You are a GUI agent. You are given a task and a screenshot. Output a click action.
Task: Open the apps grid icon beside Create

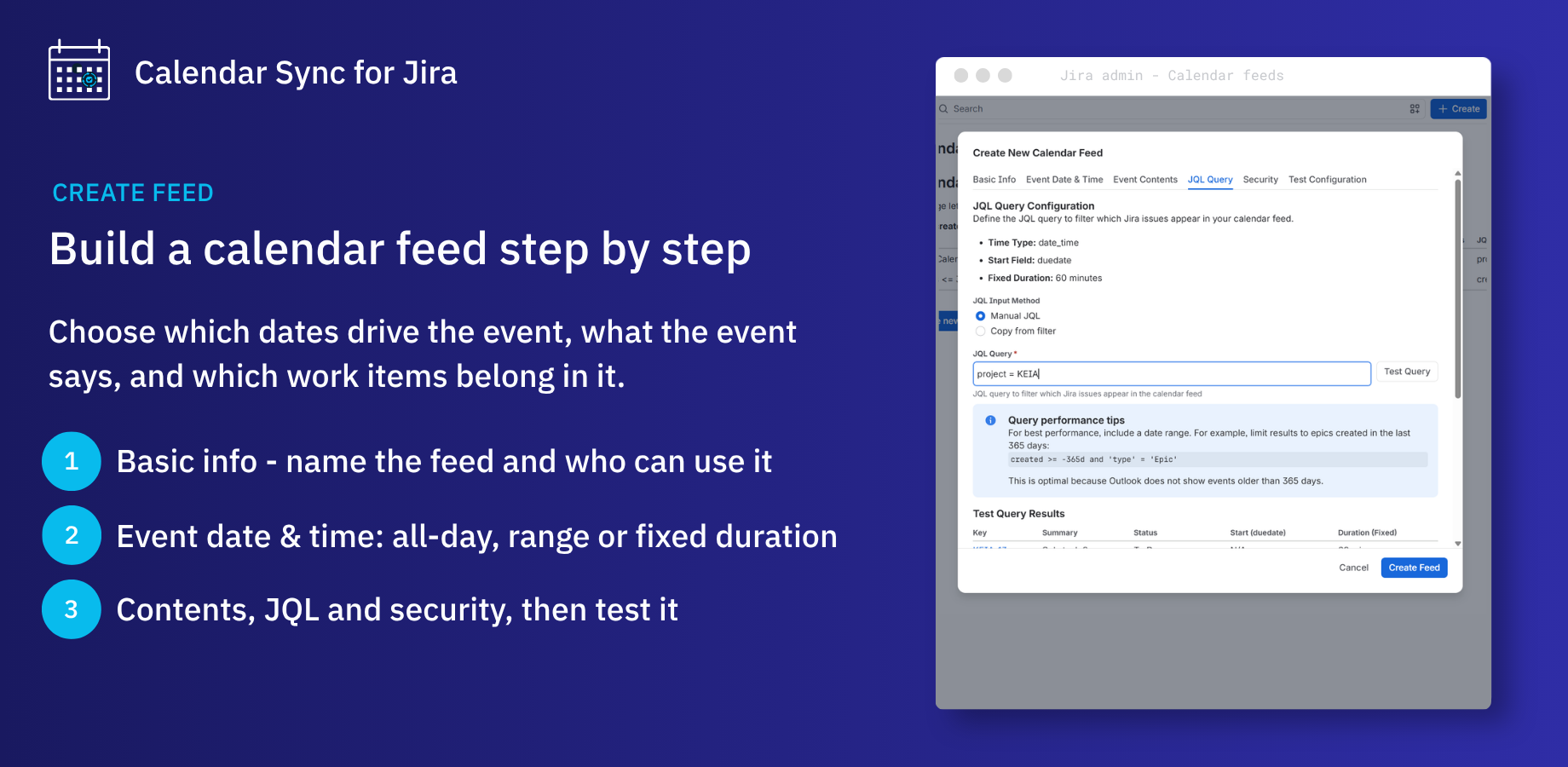coord(1415,109)
